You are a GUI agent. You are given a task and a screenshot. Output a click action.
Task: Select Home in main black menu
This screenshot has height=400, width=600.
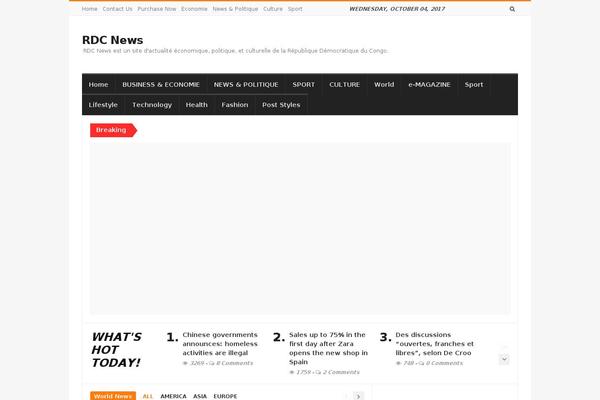(98, 85)
